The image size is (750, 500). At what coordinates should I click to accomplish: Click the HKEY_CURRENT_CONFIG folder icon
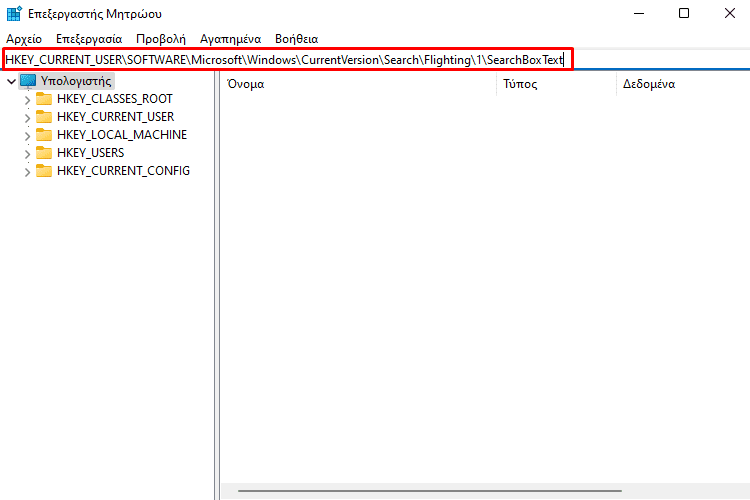[44, 170]
